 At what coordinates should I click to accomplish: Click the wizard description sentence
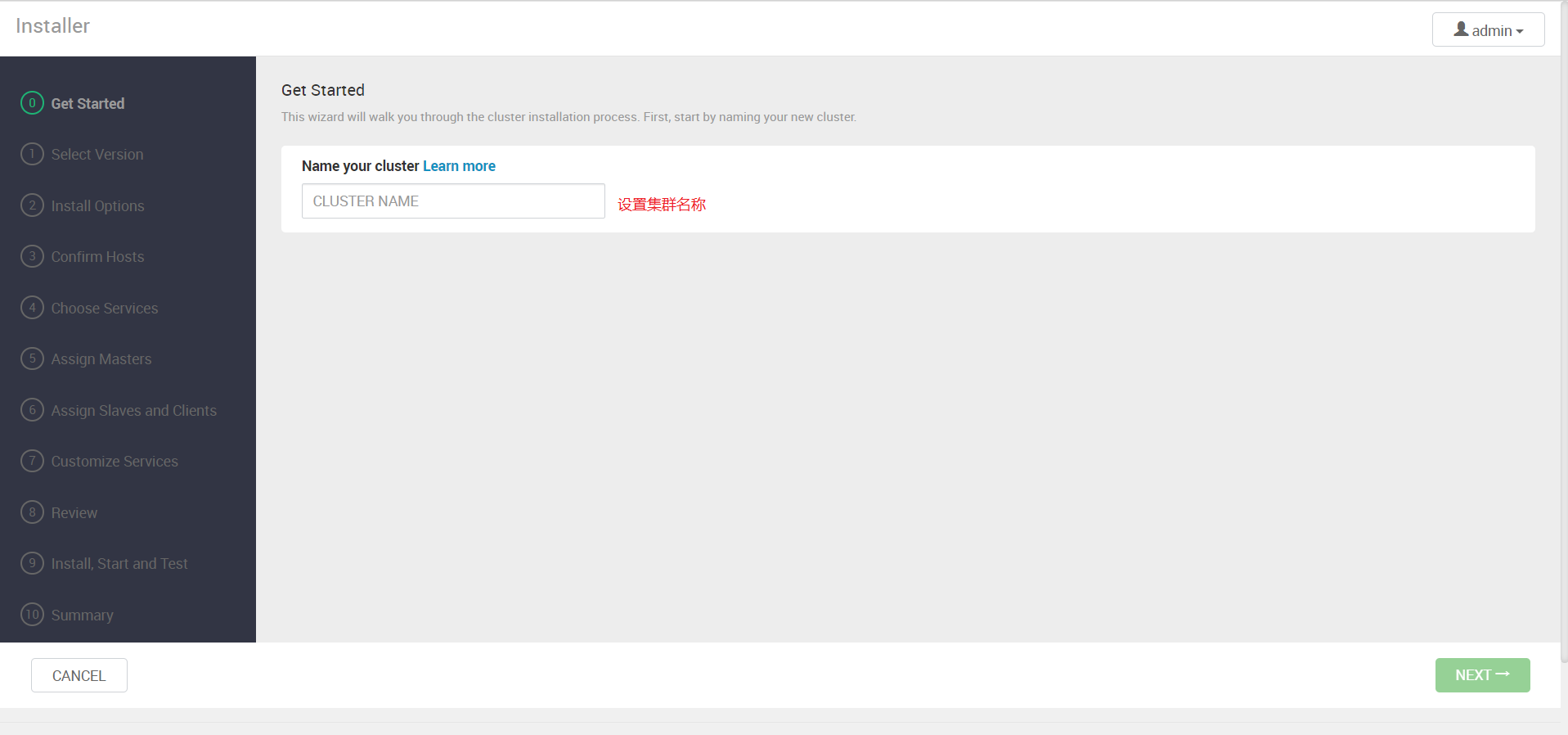569,117
